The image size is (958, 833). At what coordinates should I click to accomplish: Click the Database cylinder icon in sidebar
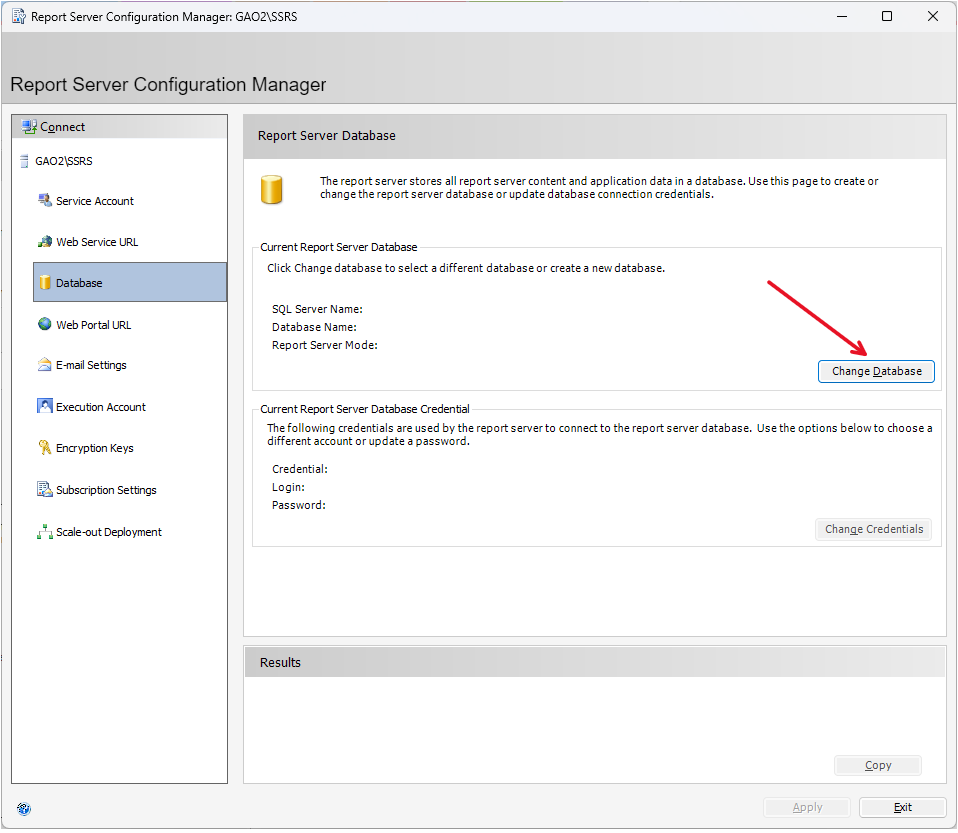click(45, 283)
